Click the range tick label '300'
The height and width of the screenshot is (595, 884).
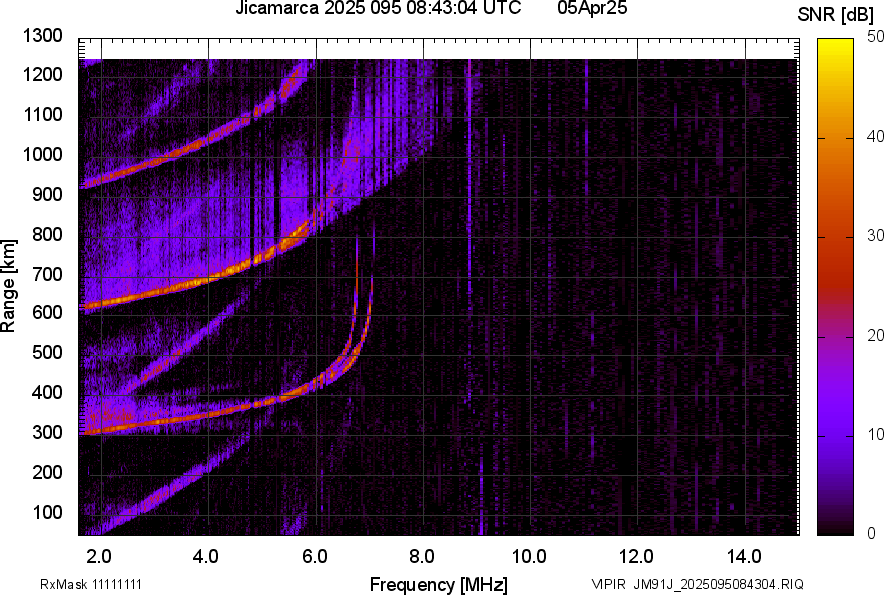click(x=47, y=432)
